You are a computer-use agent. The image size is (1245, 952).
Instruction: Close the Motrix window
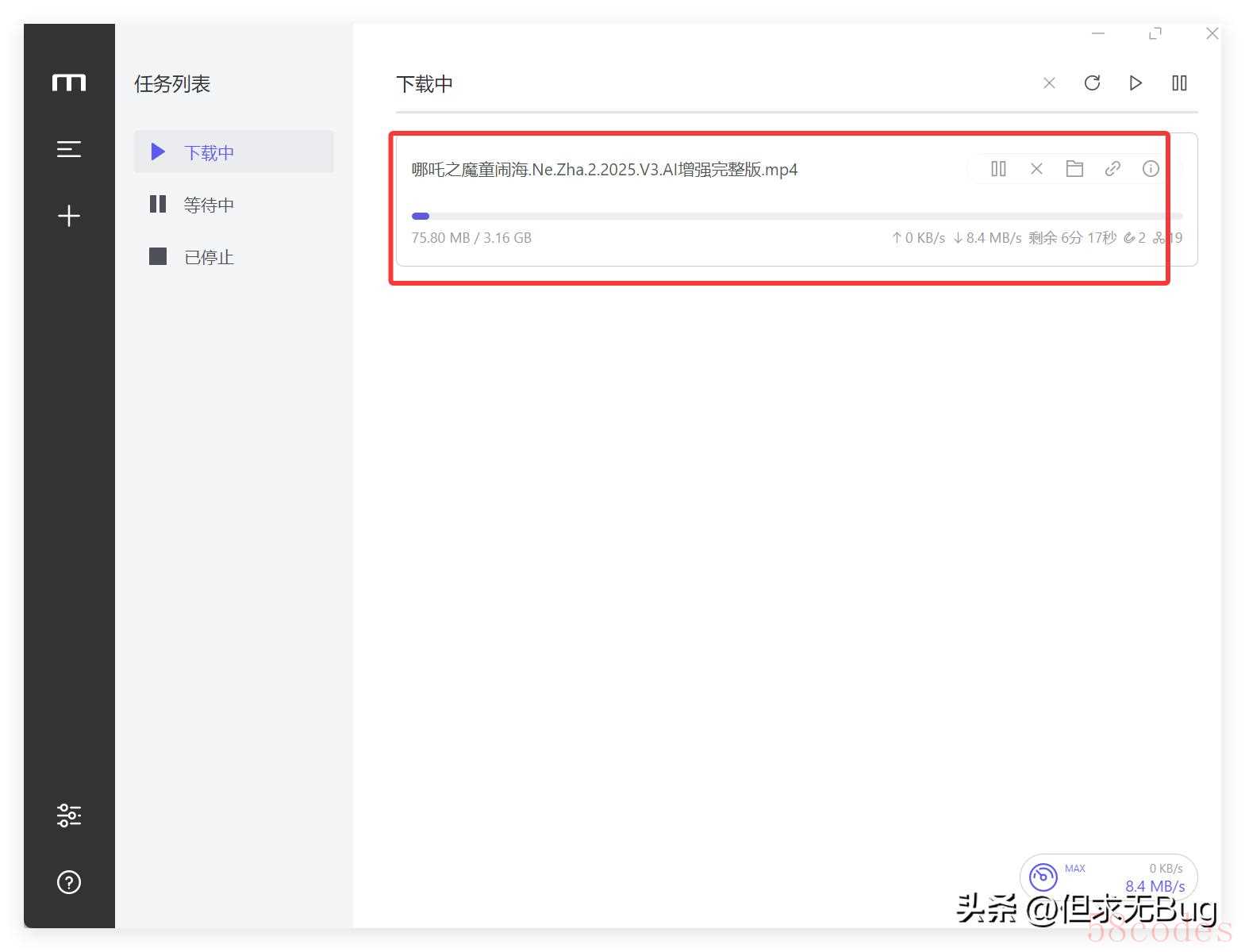coord(1212,33)
